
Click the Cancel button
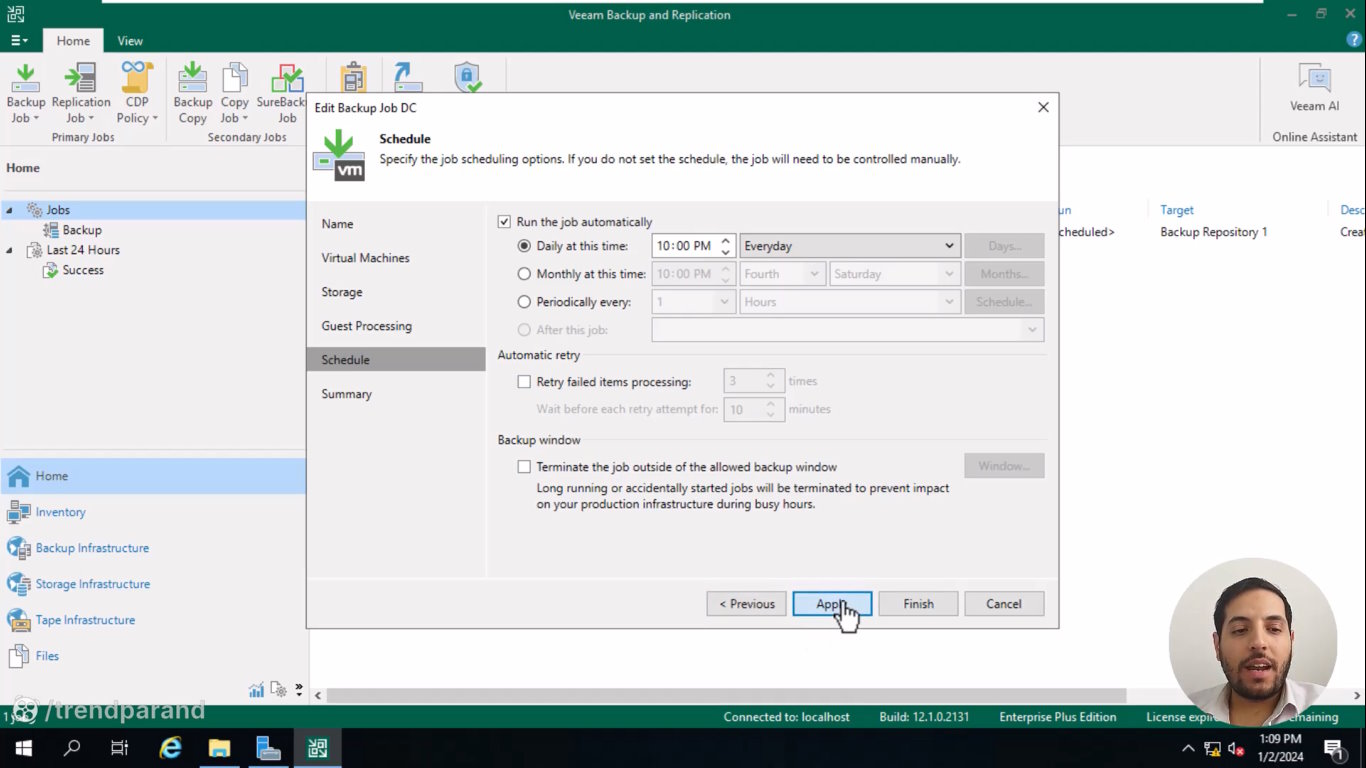pyautogui.click(x=1004, y=604)
